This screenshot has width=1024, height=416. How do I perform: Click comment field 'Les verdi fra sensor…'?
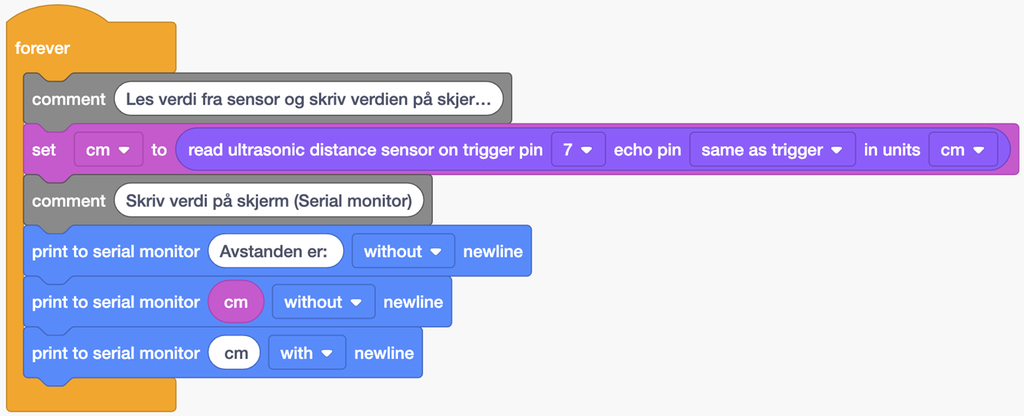[308, 99]
